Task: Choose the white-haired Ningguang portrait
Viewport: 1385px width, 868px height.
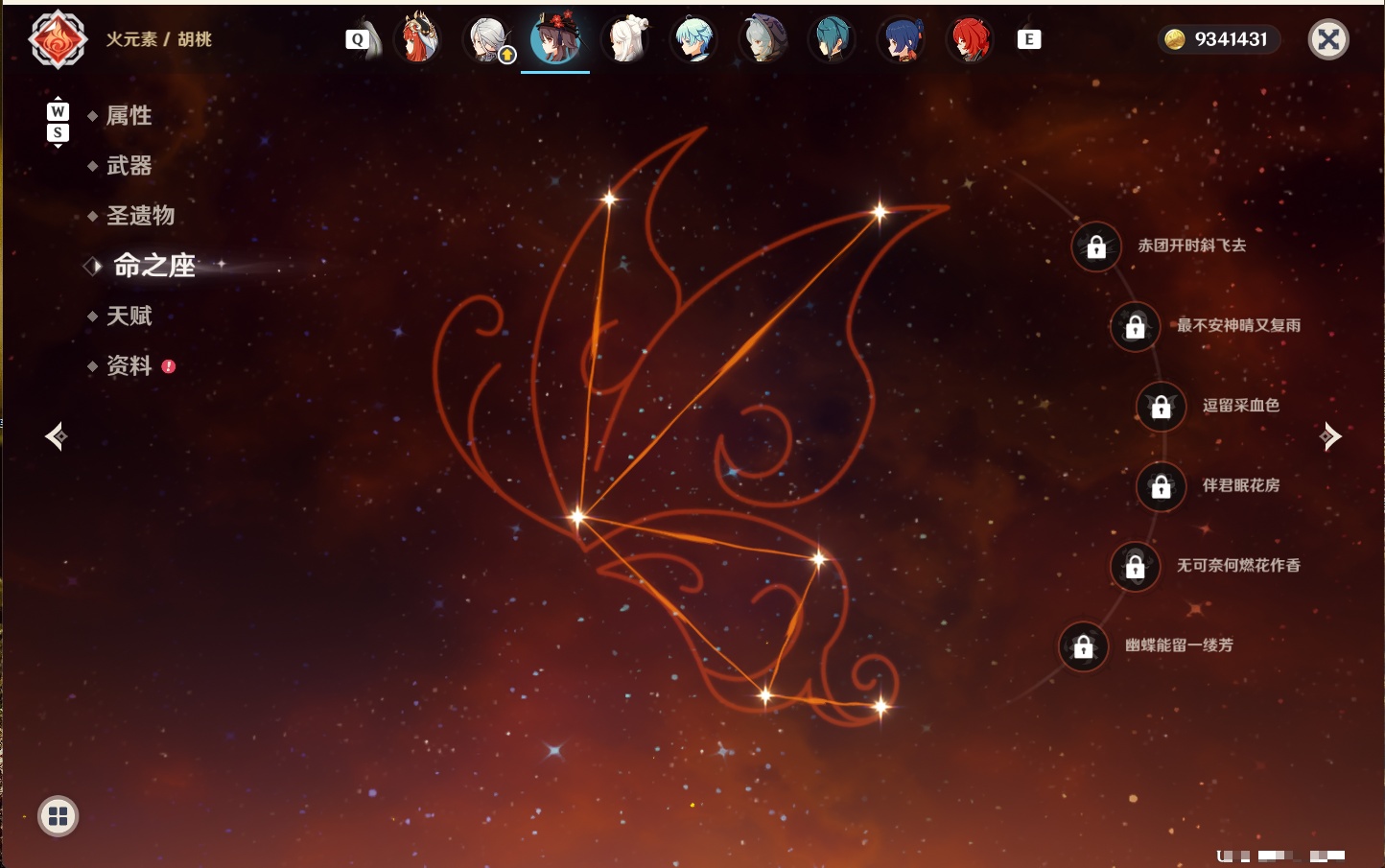Action: [x=625, y=39]
